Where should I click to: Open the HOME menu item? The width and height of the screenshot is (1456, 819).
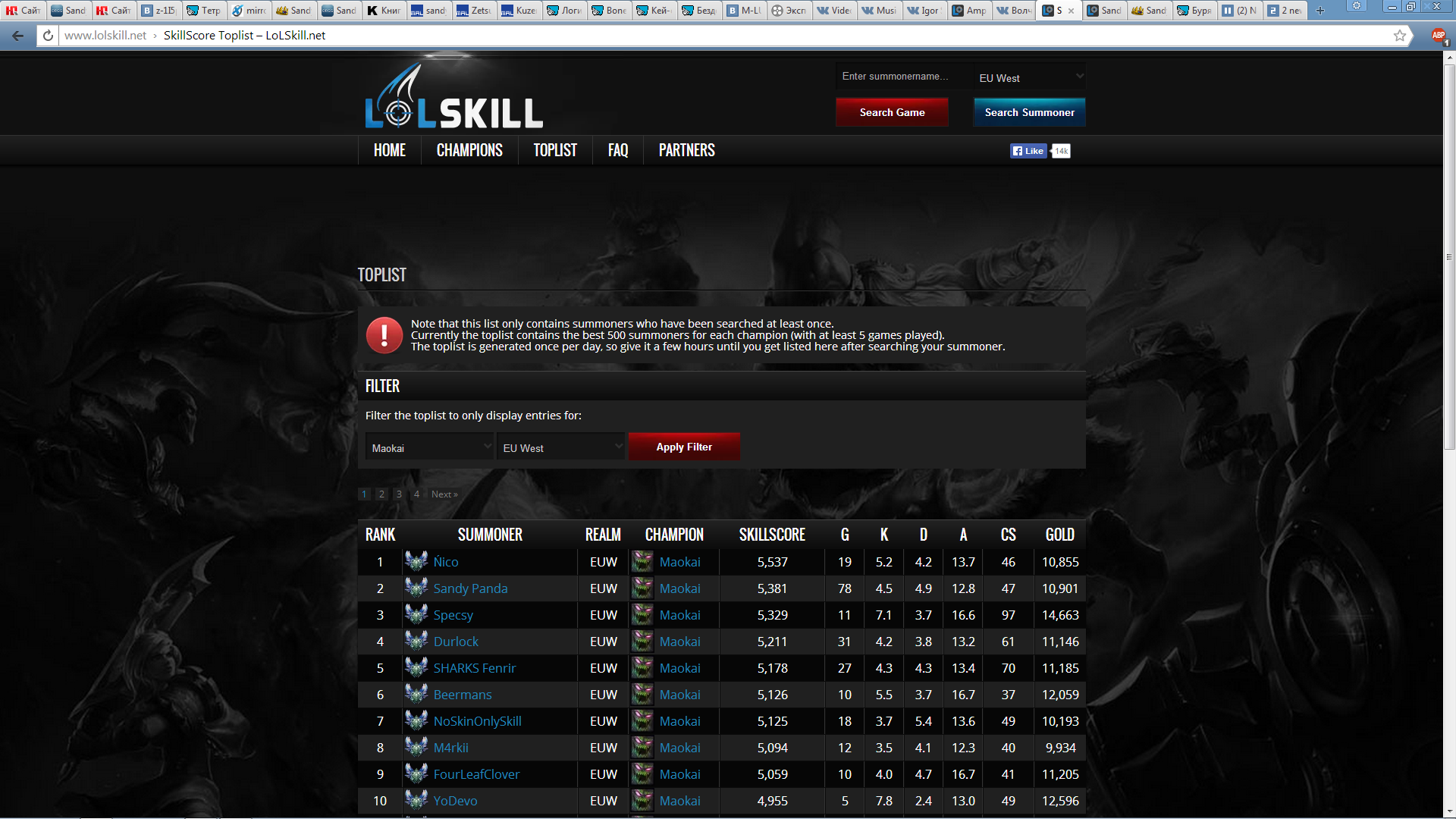point(390,150)
